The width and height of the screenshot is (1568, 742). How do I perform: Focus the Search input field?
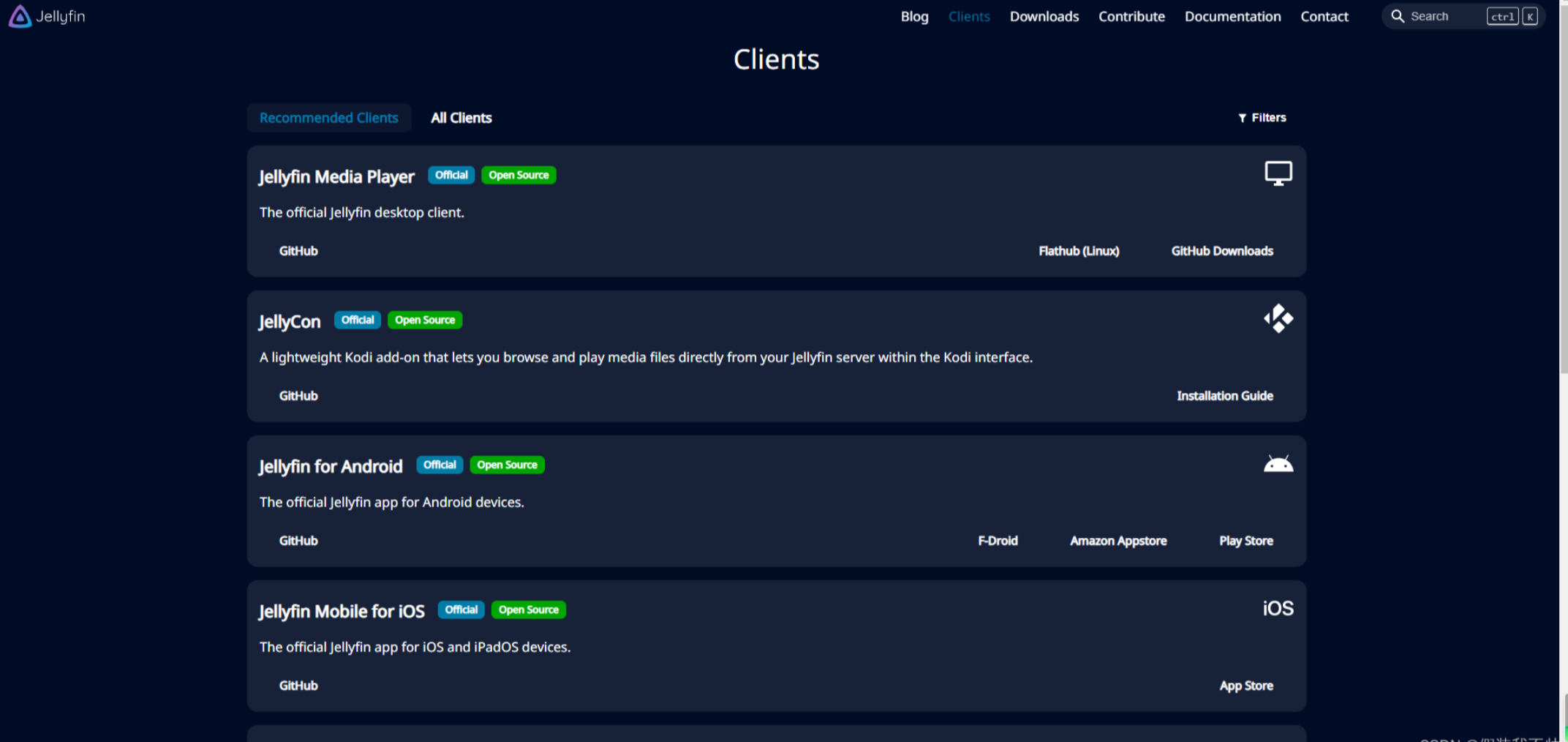pyautogui.click(x=1463, y=16)
